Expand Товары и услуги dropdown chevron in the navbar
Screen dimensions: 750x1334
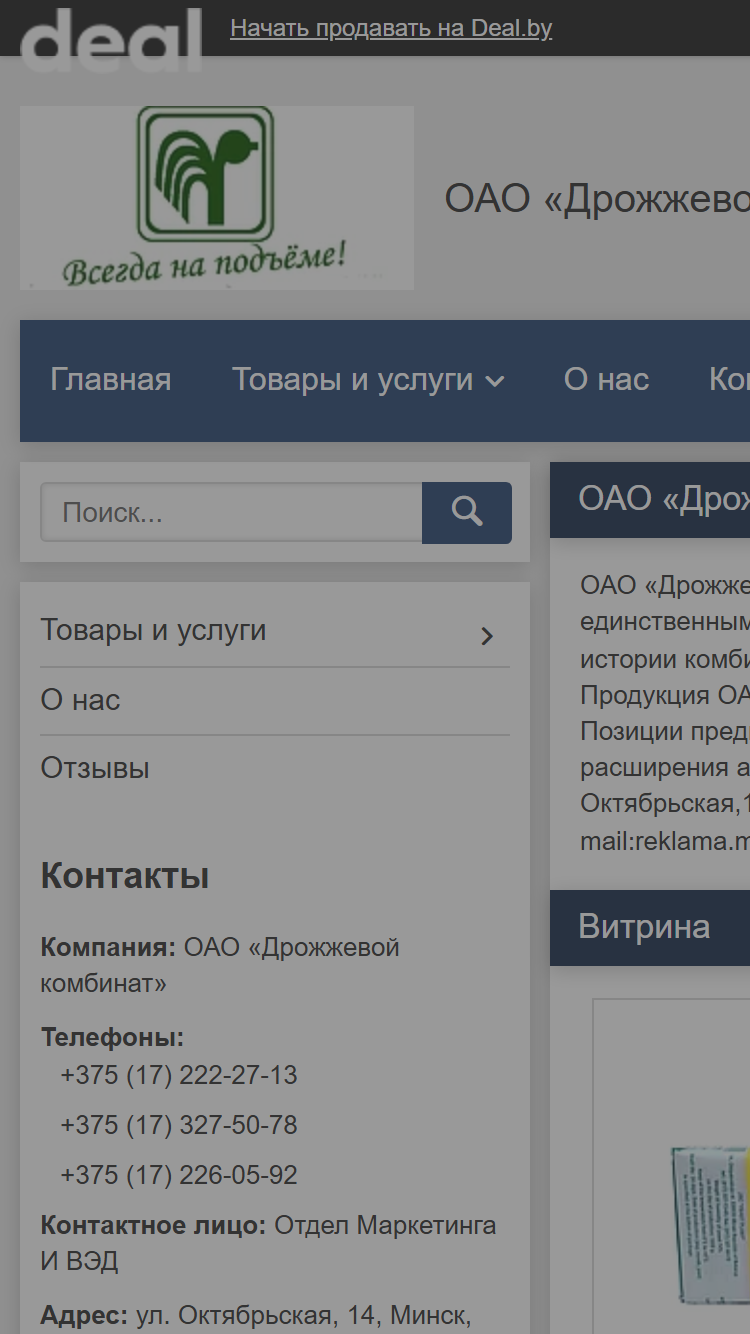[x=495, y=381]
